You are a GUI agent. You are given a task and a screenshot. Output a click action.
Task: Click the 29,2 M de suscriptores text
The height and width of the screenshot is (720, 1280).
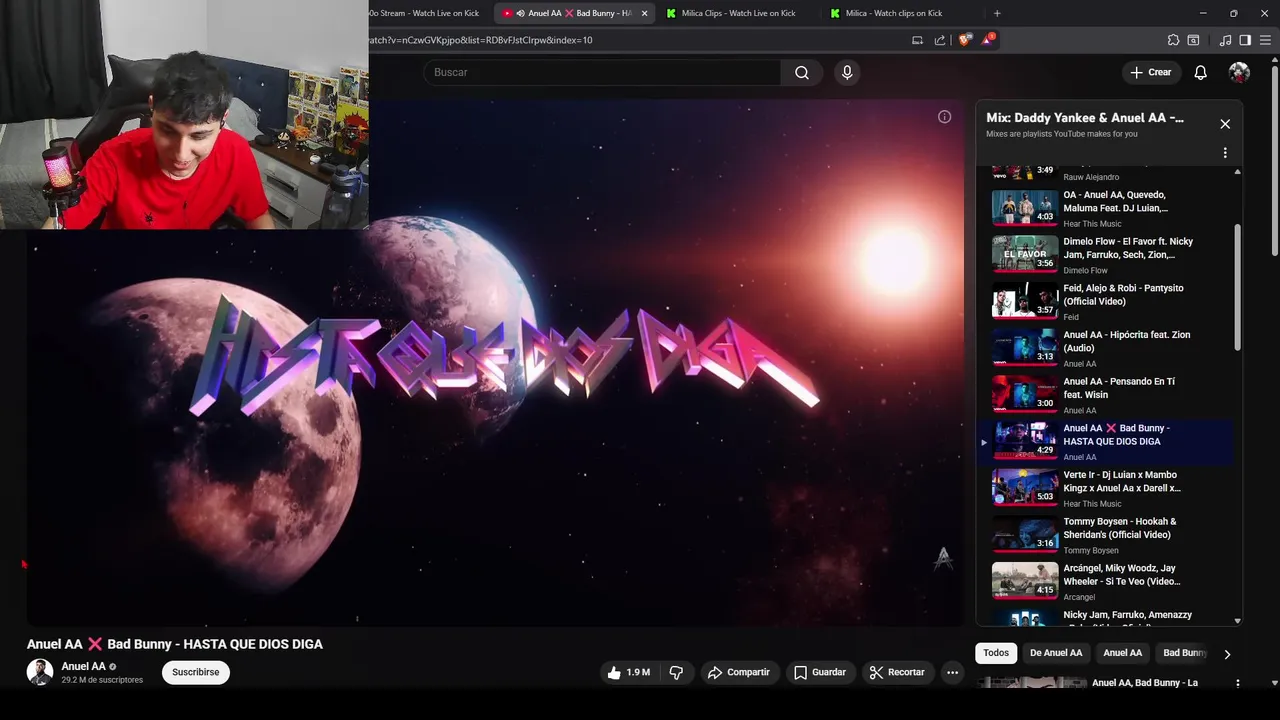(102, 680)
